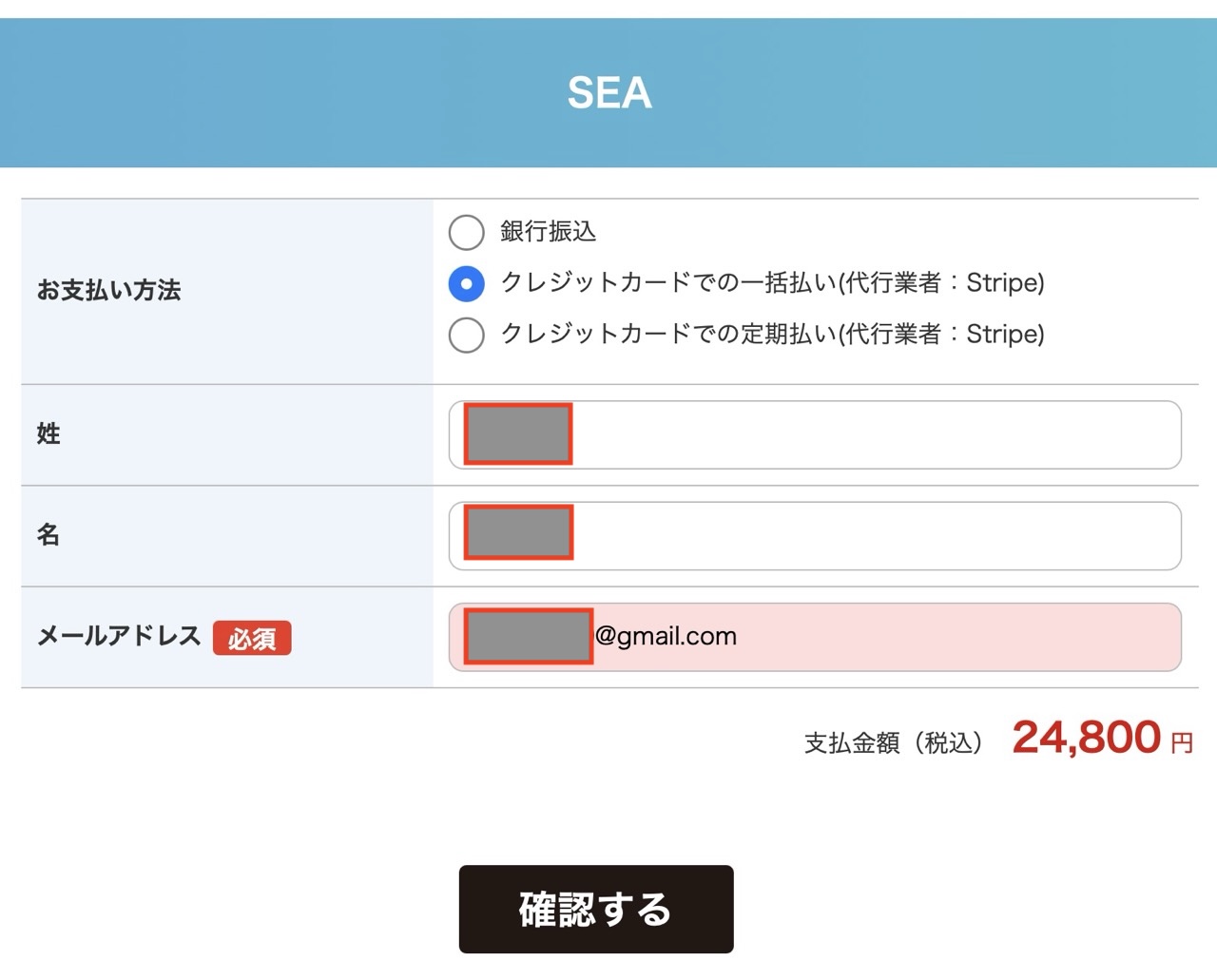The height and width of the screenshot is (980, 1217).
Task: Click the masked first name value
Action: (517, 533)
